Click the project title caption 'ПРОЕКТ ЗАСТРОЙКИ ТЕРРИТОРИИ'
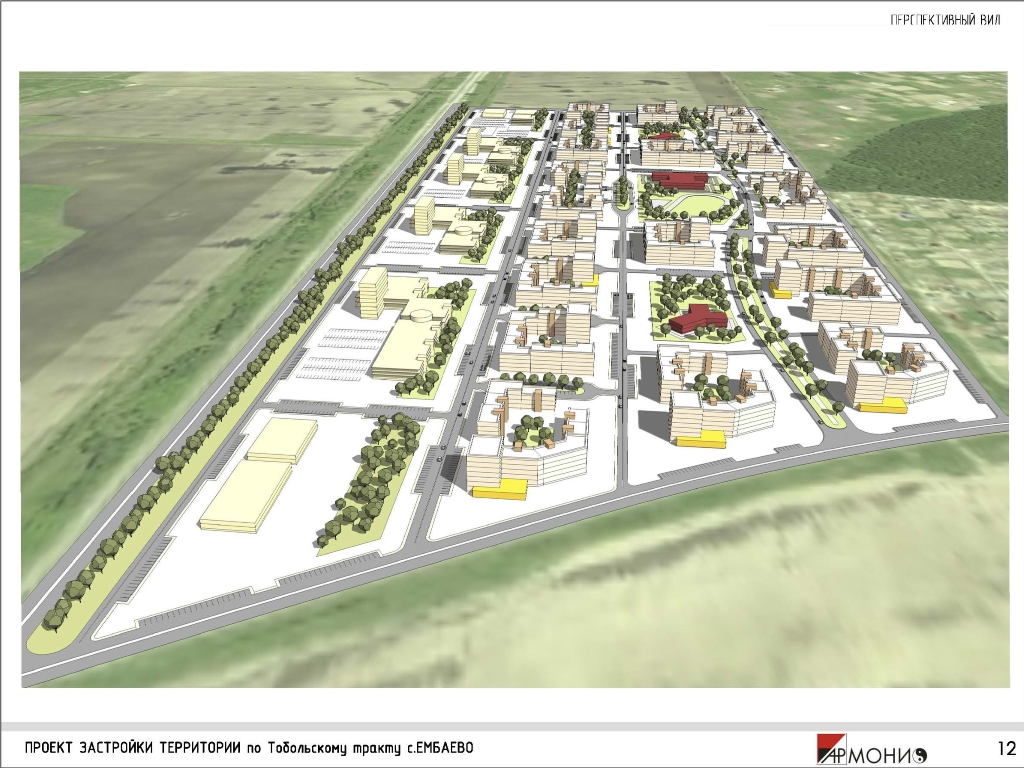The image size is (1024, 768). pos(133,748)
